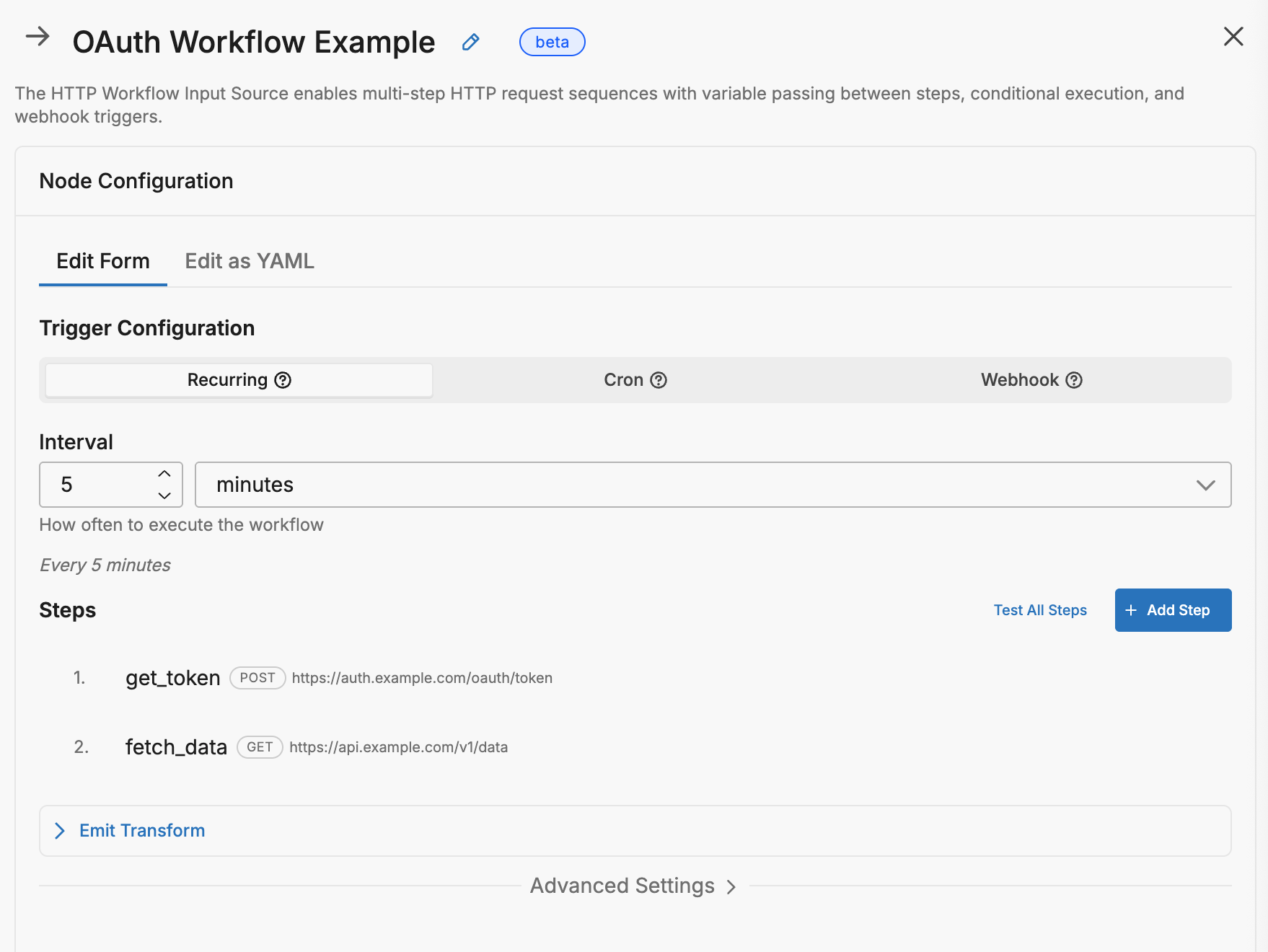The image size is (1268, 952).
Task: Expand the Emit Transform section
Action: click(141, 831)
